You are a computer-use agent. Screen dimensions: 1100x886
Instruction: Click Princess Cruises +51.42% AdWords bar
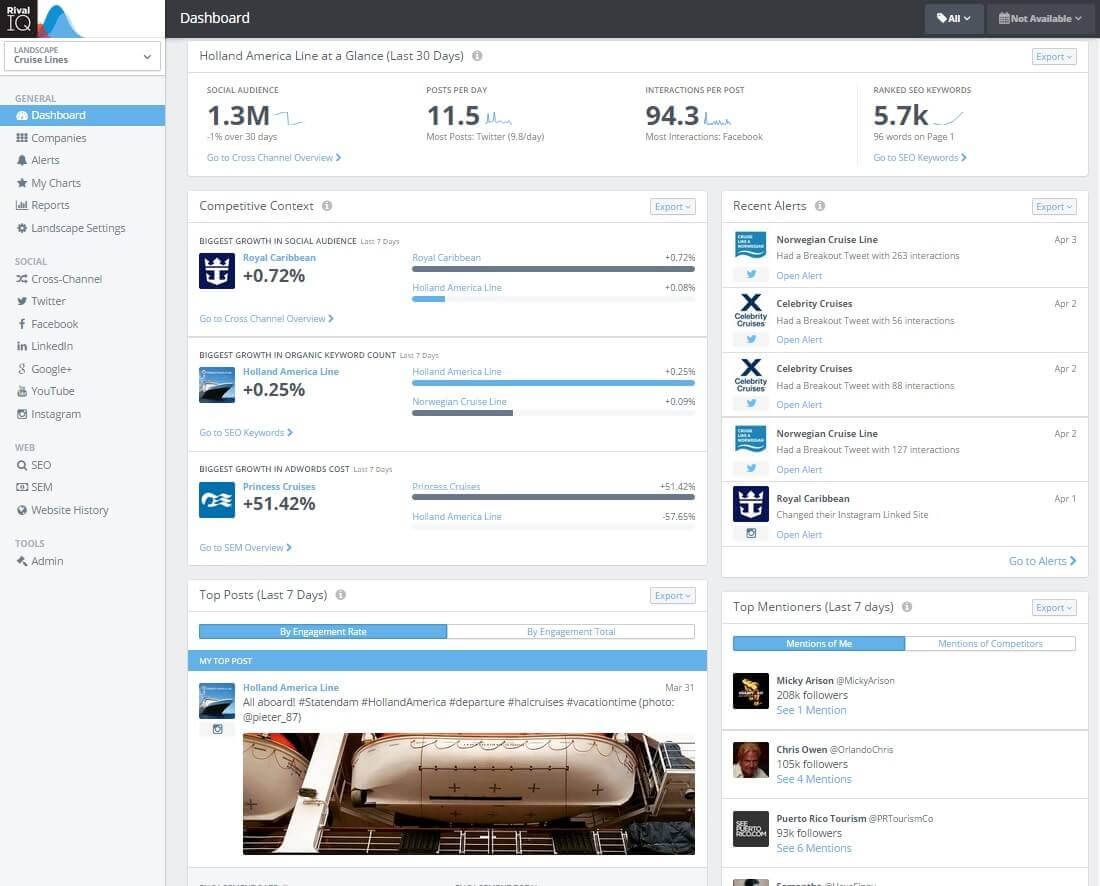(x=554, y=497)
